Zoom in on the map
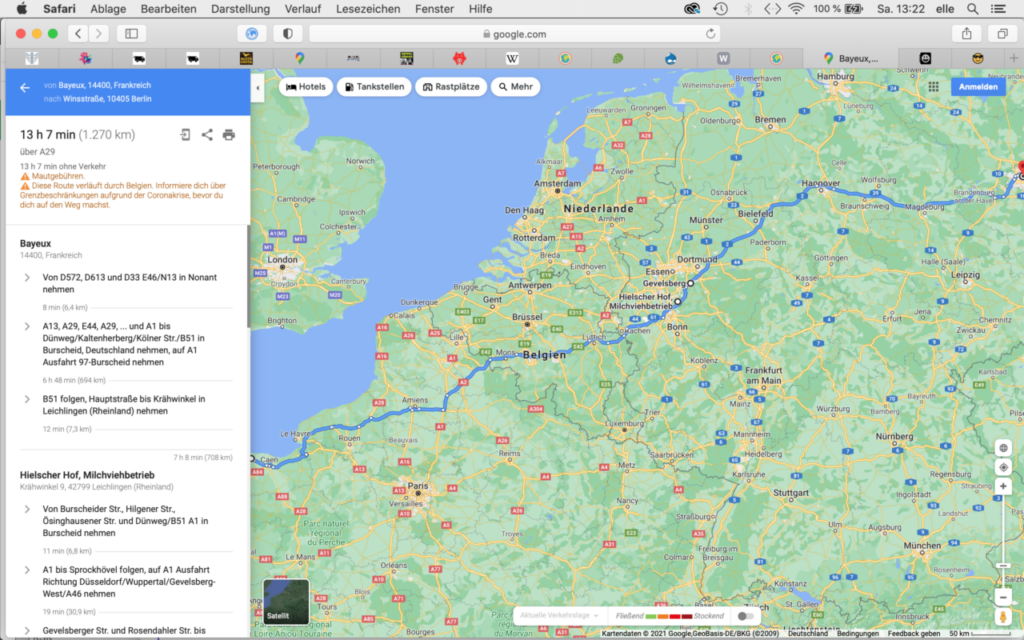 click(1003, 486)
